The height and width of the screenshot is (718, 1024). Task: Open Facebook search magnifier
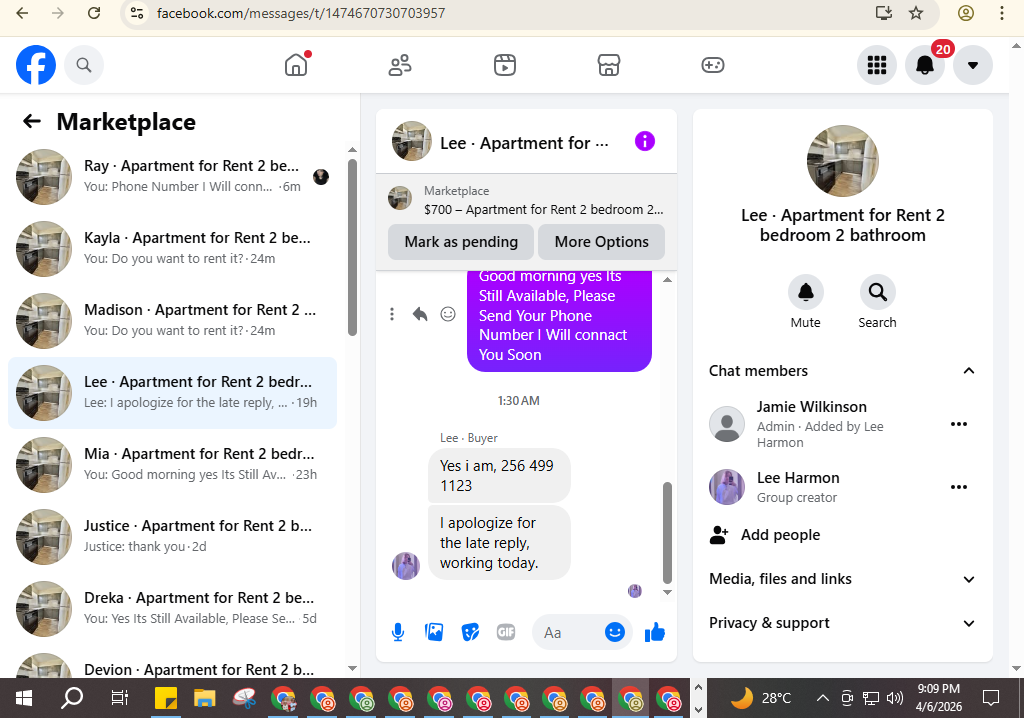[x=84, y=65]
